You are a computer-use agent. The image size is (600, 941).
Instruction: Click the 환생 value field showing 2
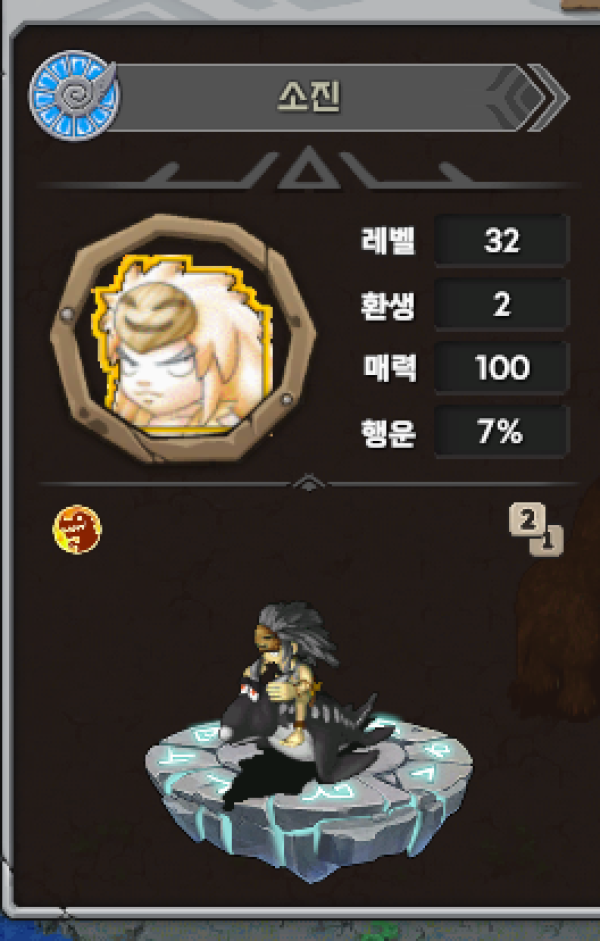502,304
